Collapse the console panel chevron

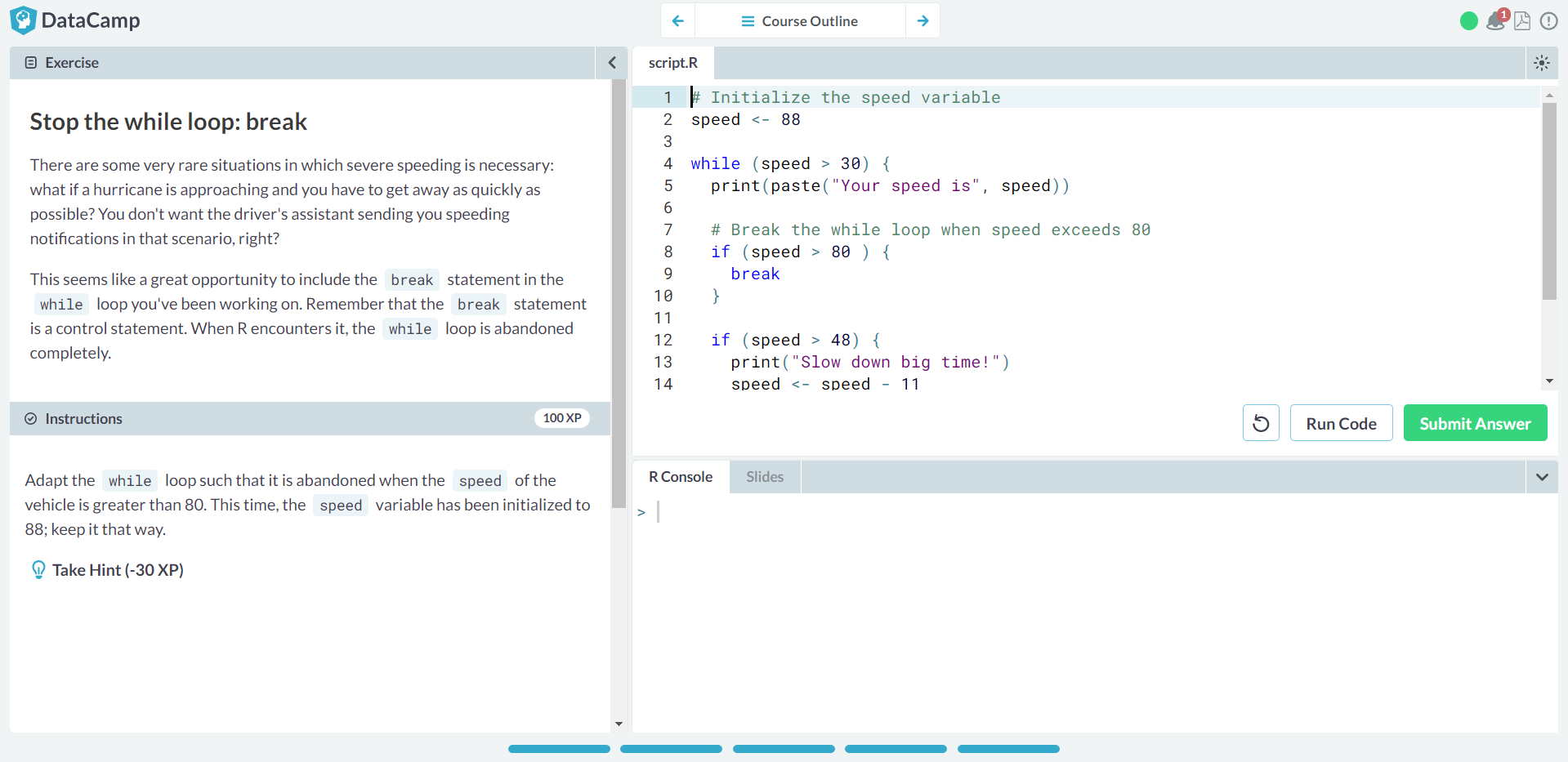(1542, 477)
